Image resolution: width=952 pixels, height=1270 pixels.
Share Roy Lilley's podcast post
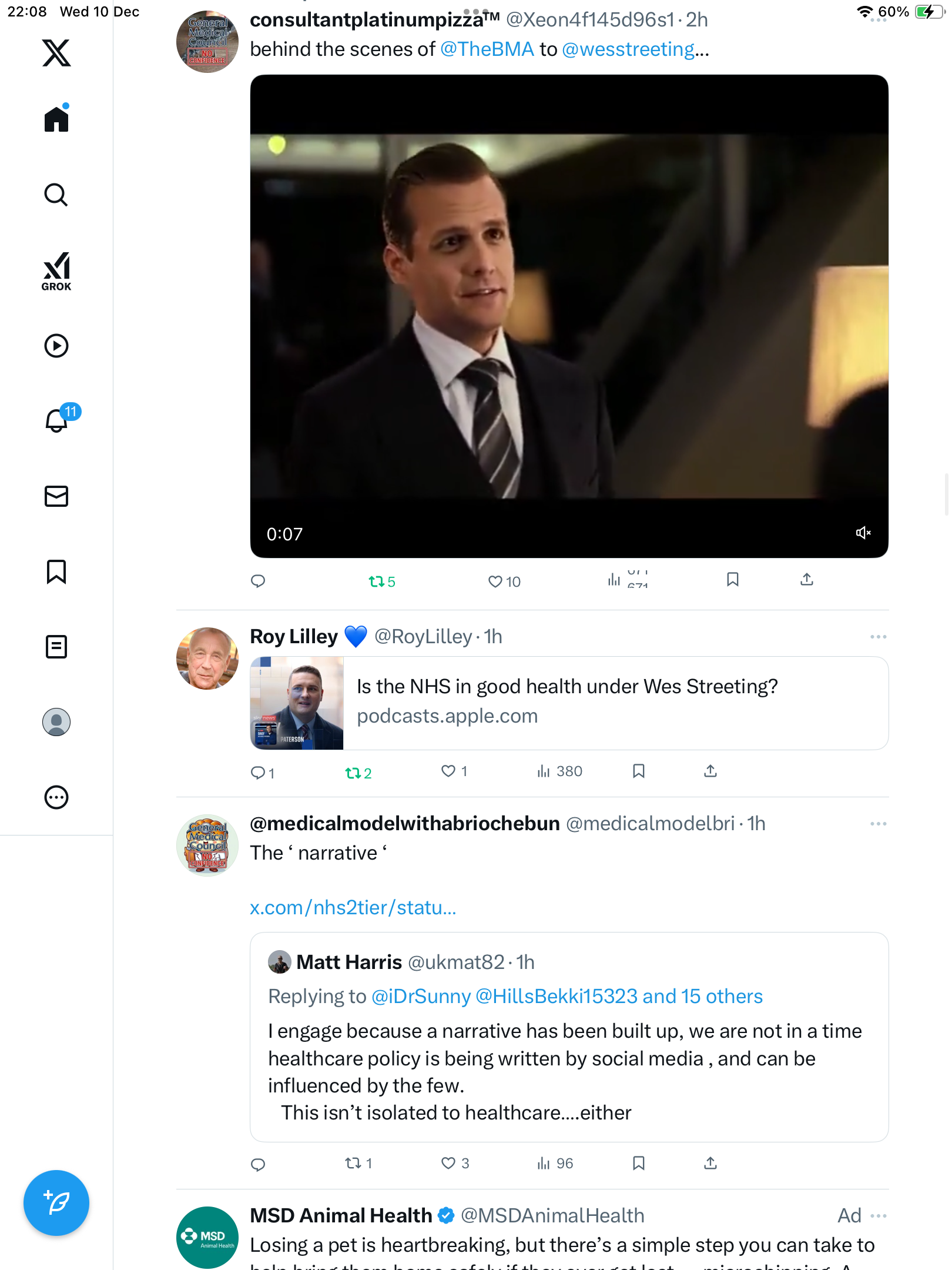pos(710,771)
